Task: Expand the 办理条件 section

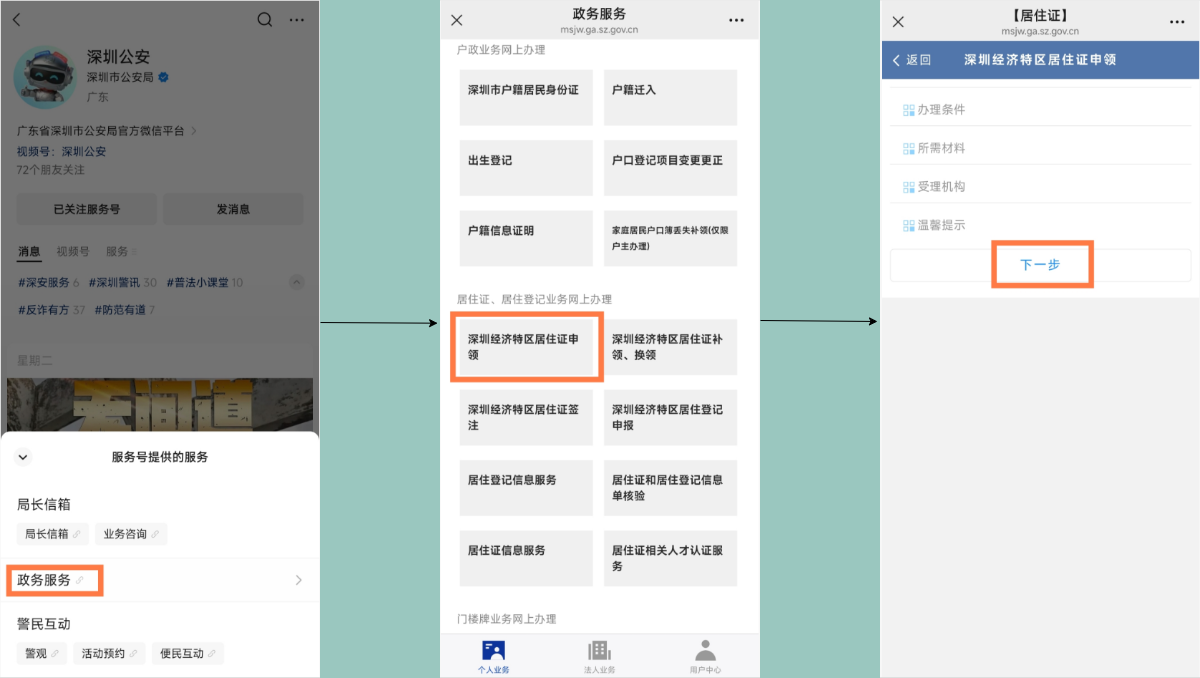Action: tap(1041, 109)
